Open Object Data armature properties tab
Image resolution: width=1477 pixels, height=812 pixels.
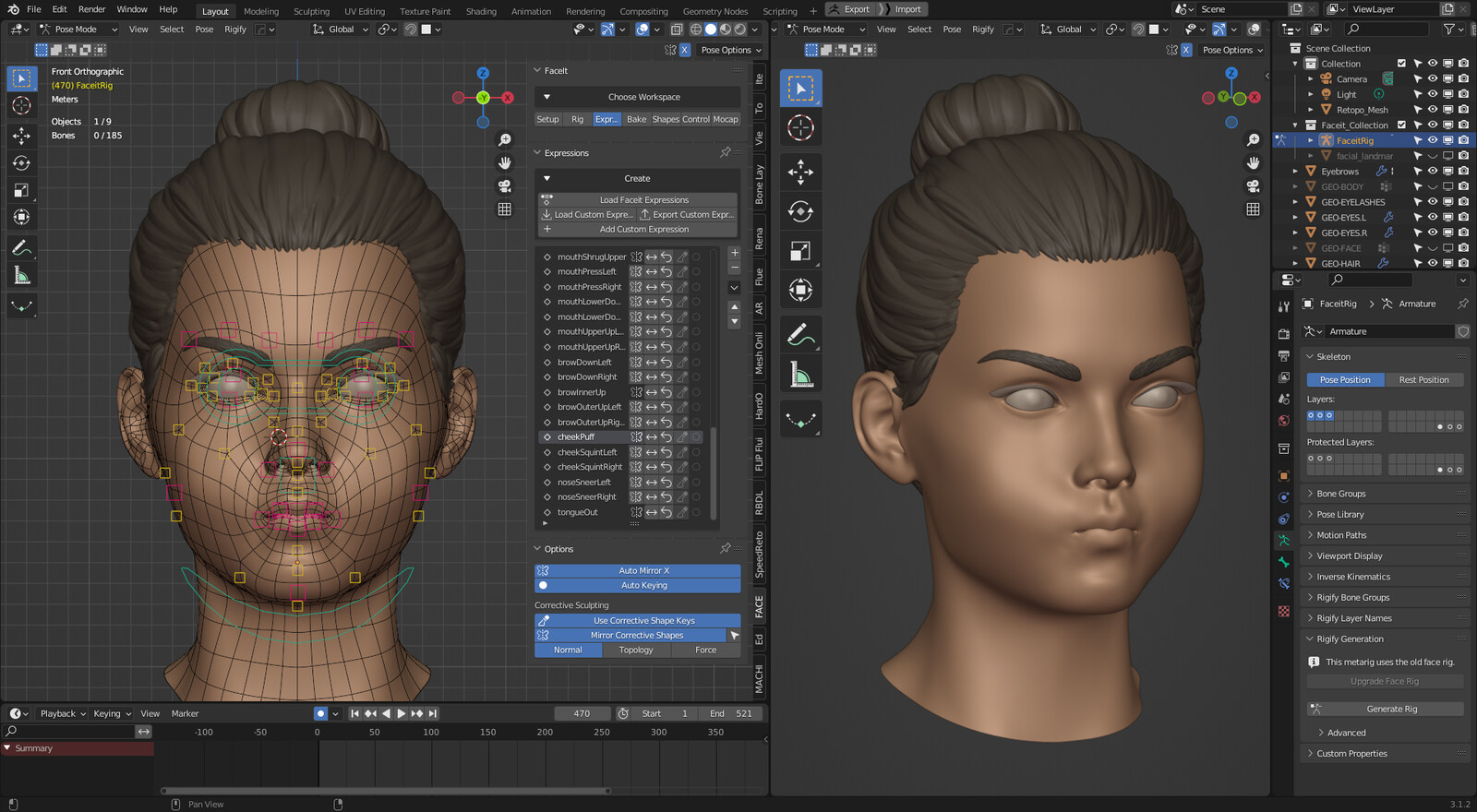pos(1284,540)
